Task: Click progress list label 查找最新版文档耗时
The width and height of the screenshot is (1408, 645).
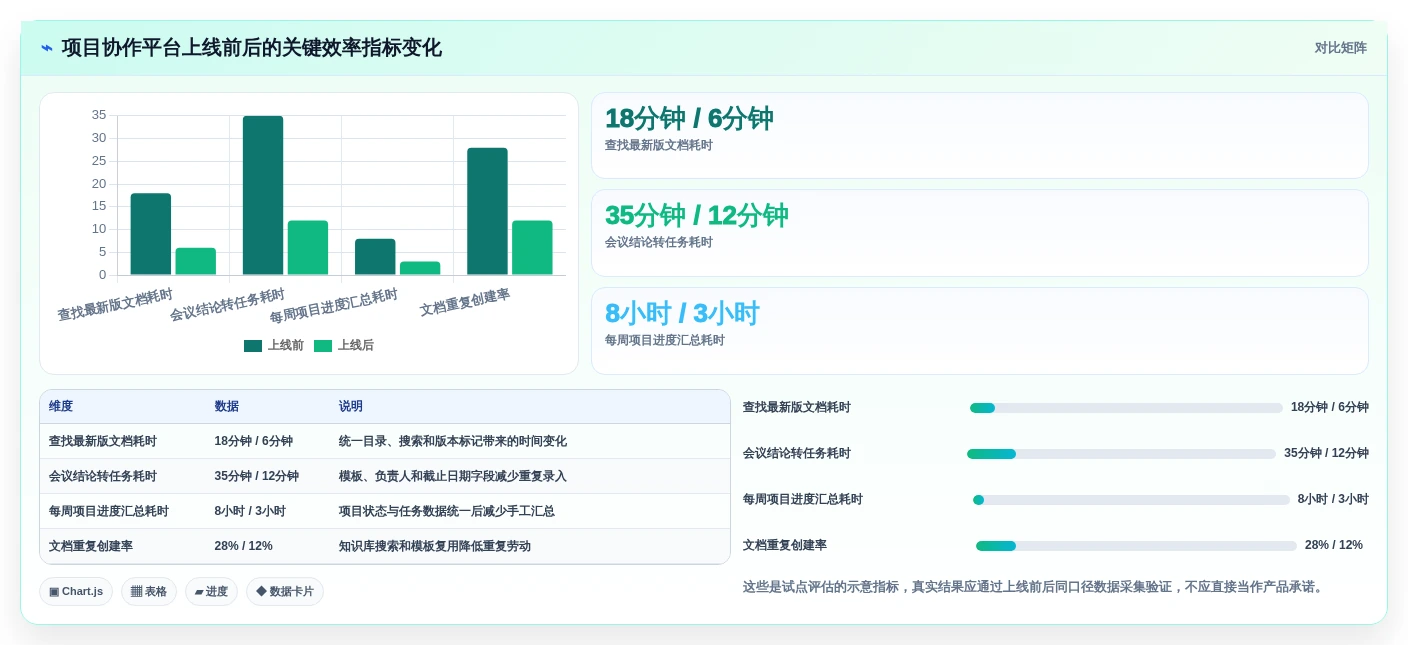Action: (797, 408)
